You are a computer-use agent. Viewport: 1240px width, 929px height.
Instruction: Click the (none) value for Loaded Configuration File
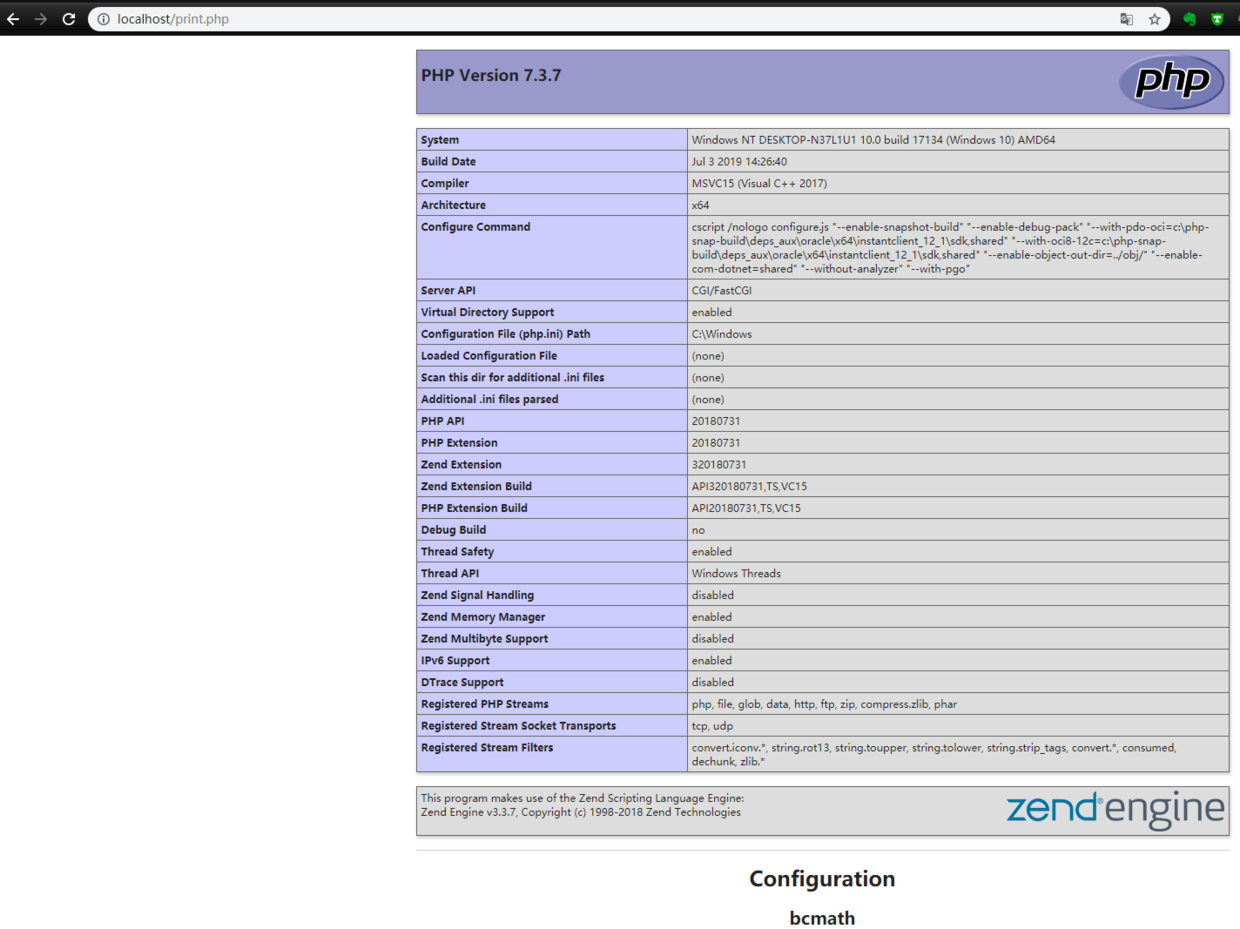click(708, 356)
